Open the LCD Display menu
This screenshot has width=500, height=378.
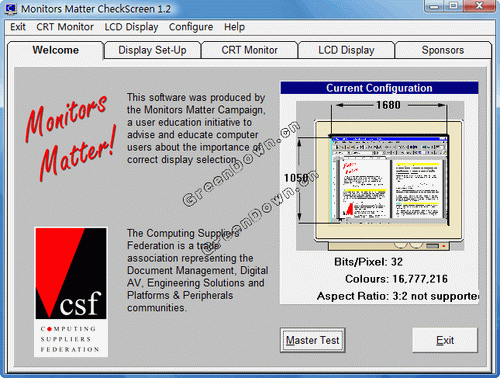[131, 27]
